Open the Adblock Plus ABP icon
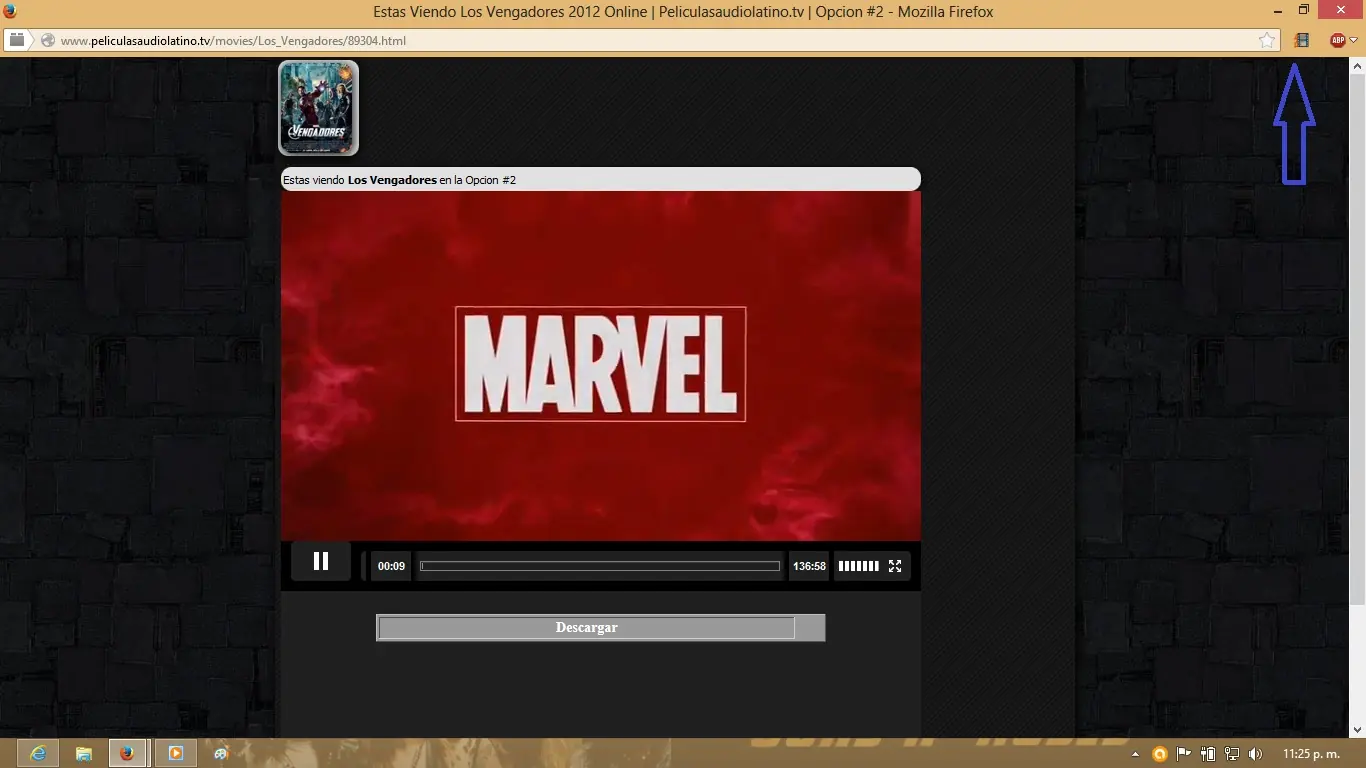1366x768 pixels. pyautogui.click(x=1337, y=41)
